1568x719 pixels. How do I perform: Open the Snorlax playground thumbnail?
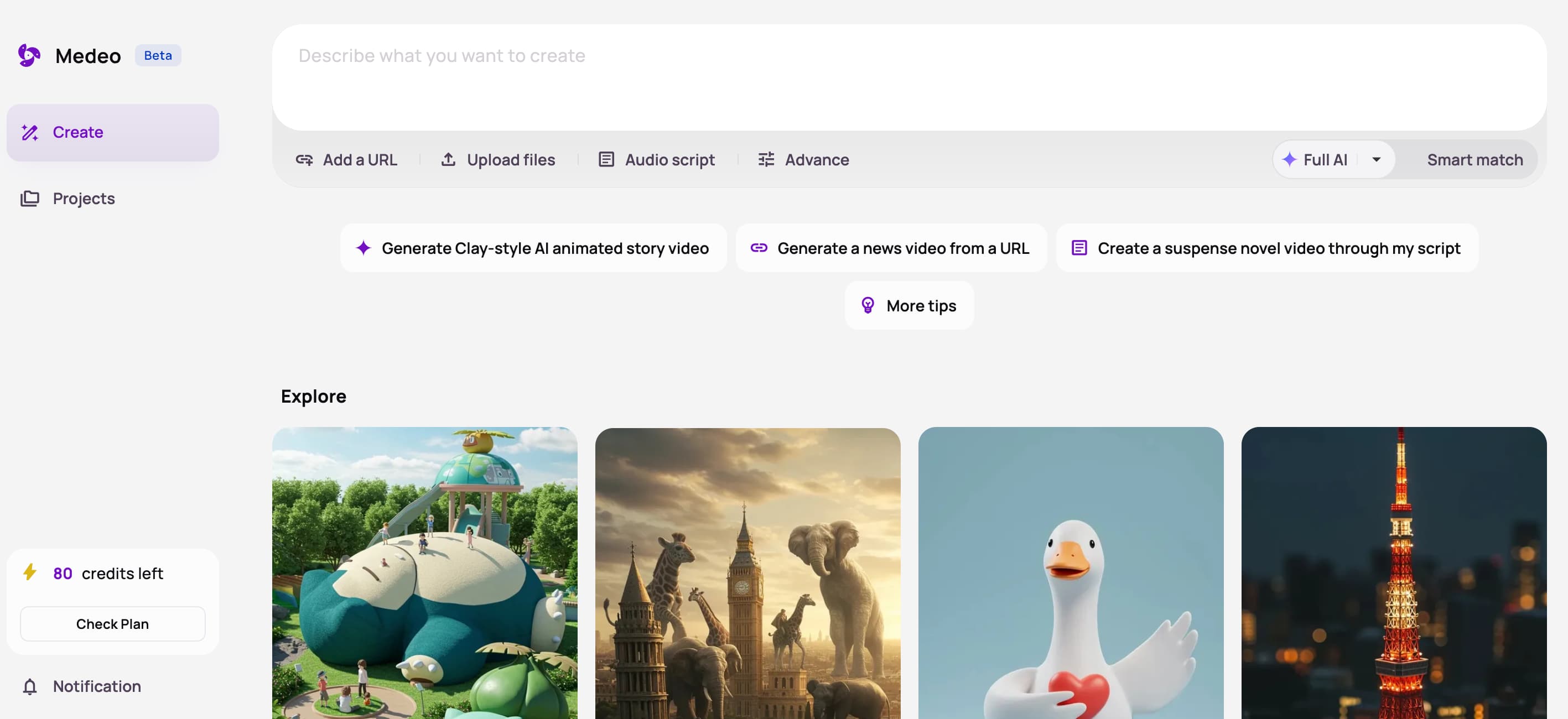pyautogui.click(x=425, y=573)
